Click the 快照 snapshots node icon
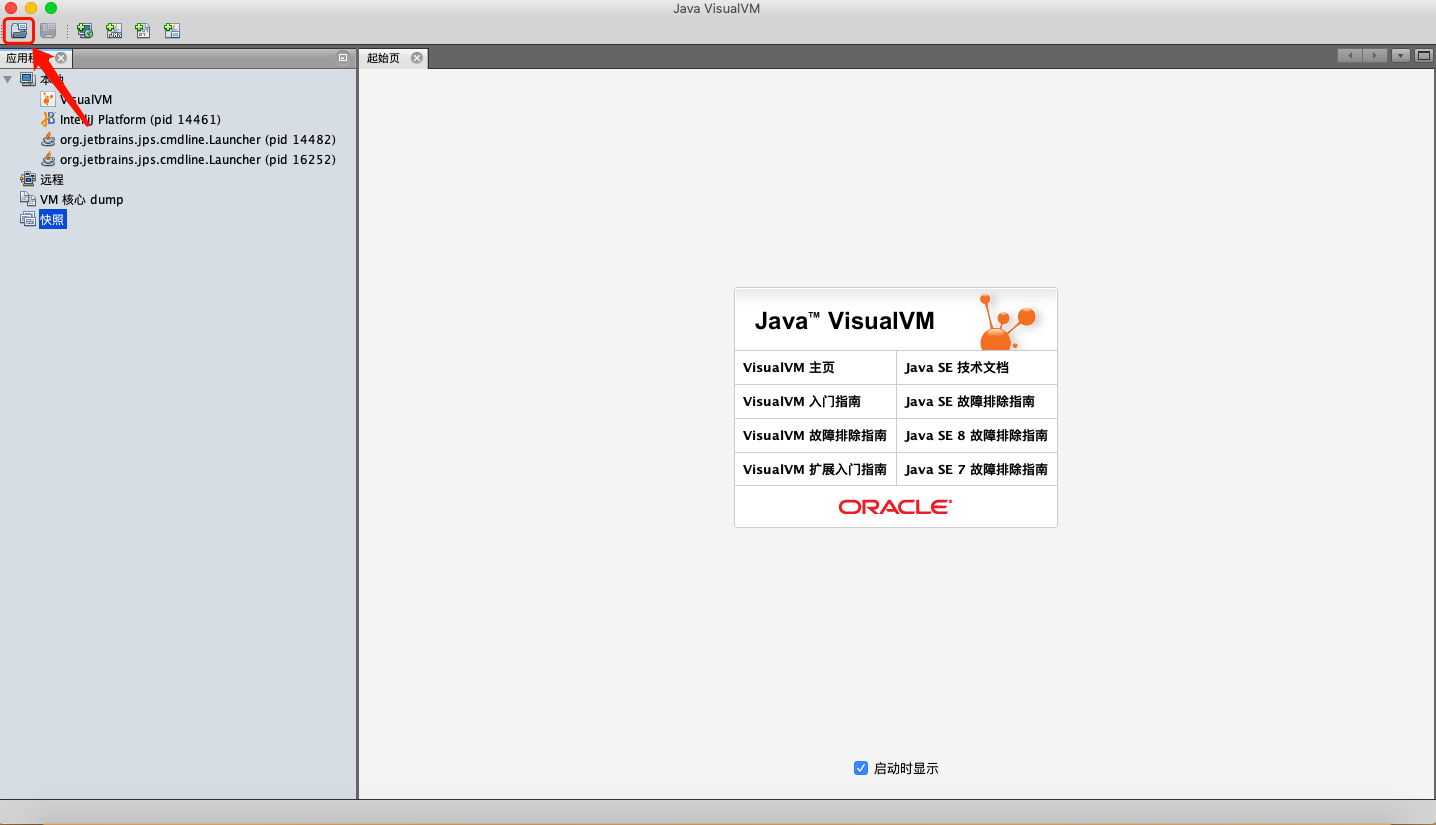The width and height of the screenshot is (1436, 825). (x=28, y=219)
